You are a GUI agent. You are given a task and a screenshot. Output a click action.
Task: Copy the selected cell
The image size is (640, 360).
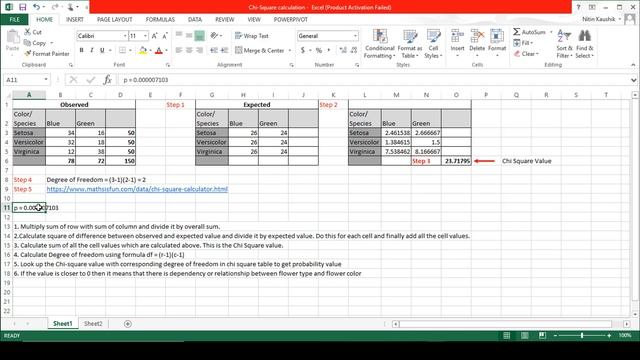36,43
